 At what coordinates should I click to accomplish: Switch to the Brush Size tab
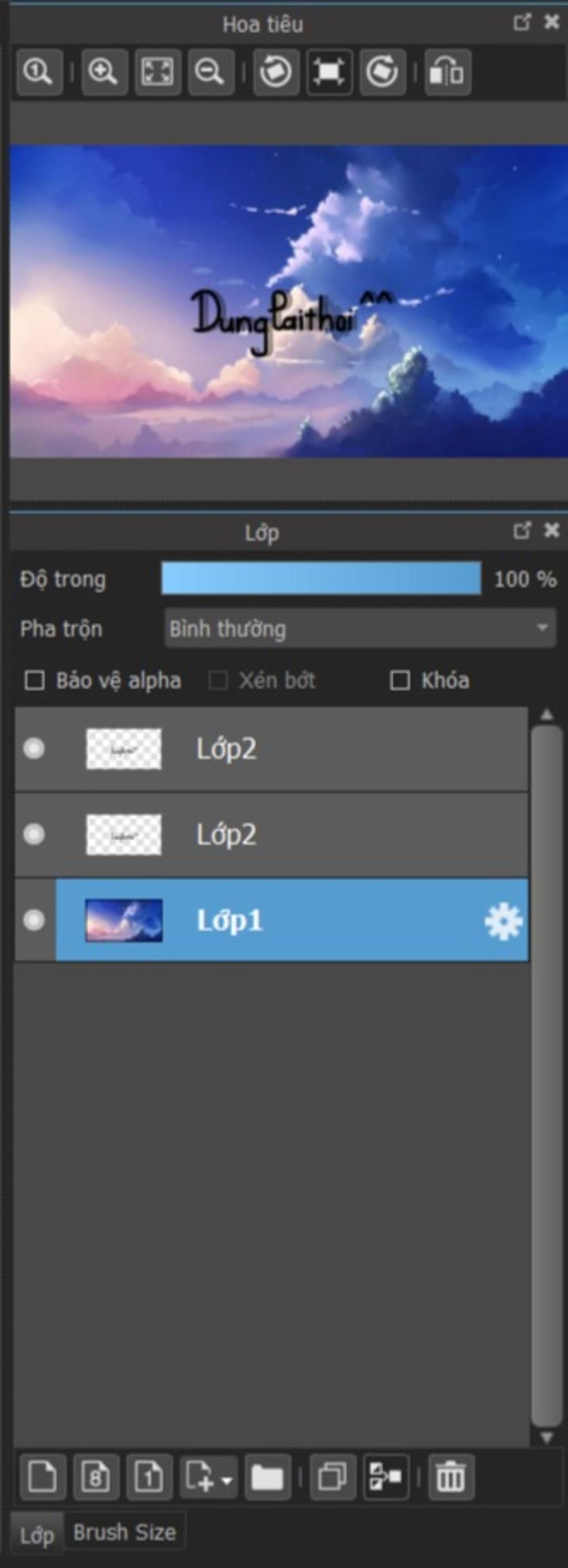125,1532
